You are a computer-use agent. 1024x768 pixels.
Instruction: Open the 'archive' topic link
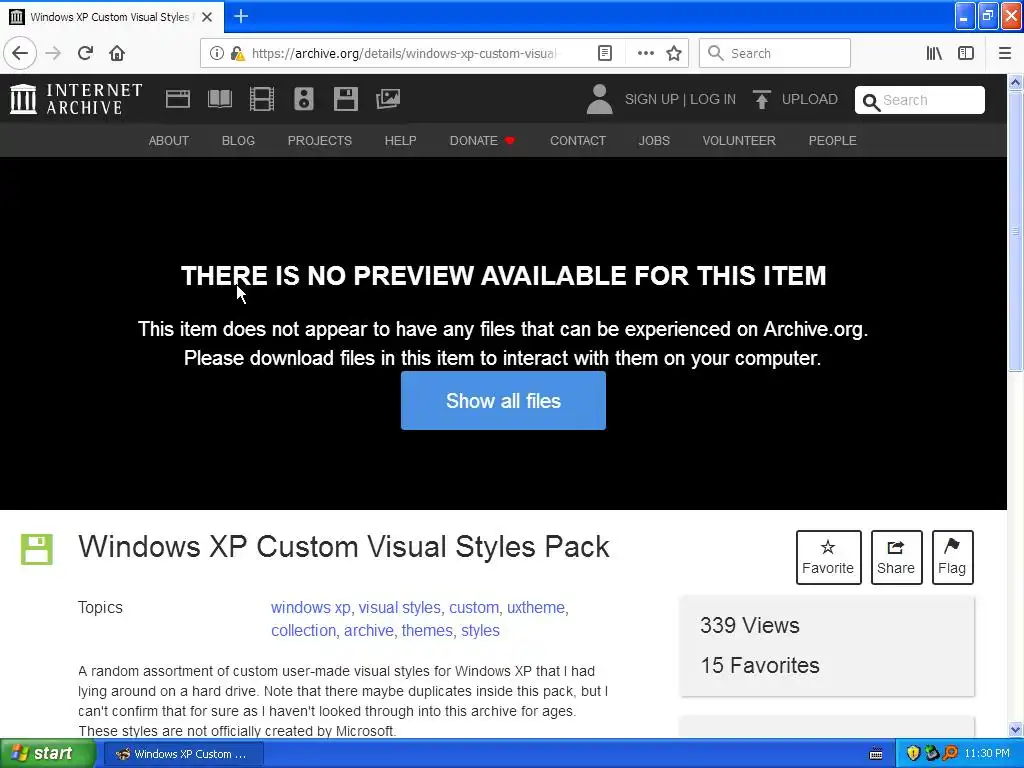[x=368, y=630]
